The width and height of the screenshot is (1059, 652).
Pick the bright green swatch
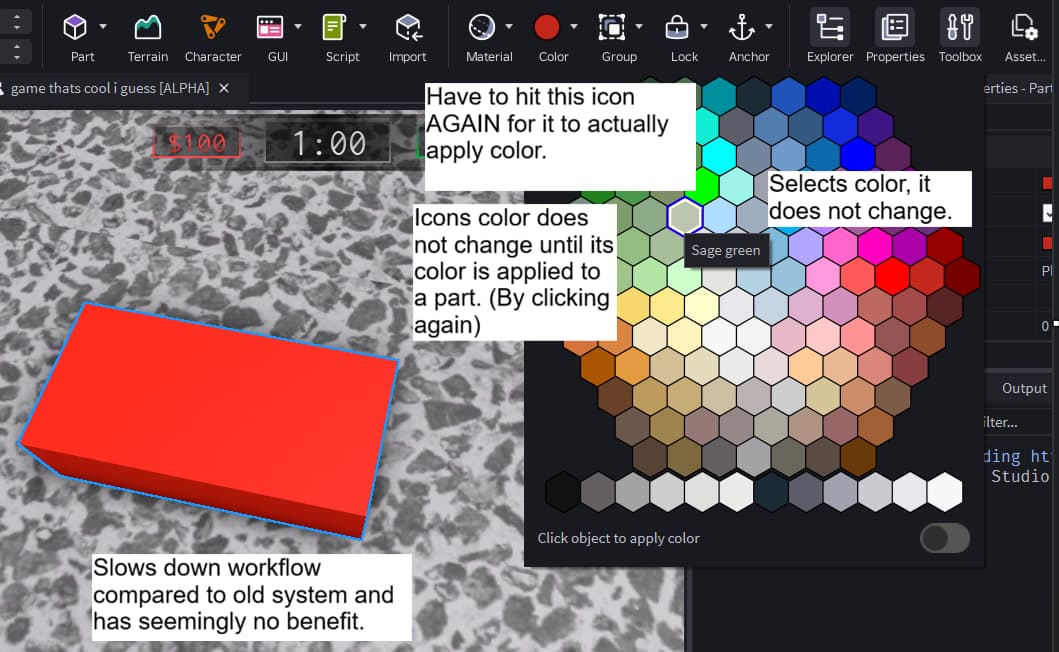click(702, 185)
